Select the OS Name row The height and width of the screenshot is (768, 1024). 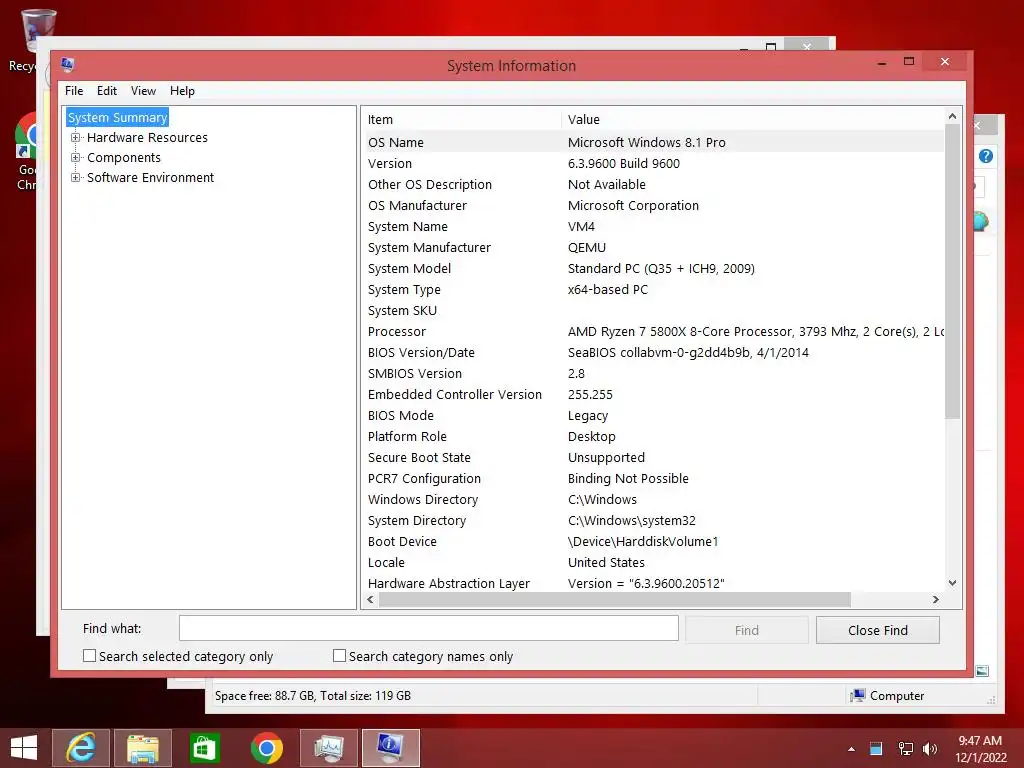point(653,142)
